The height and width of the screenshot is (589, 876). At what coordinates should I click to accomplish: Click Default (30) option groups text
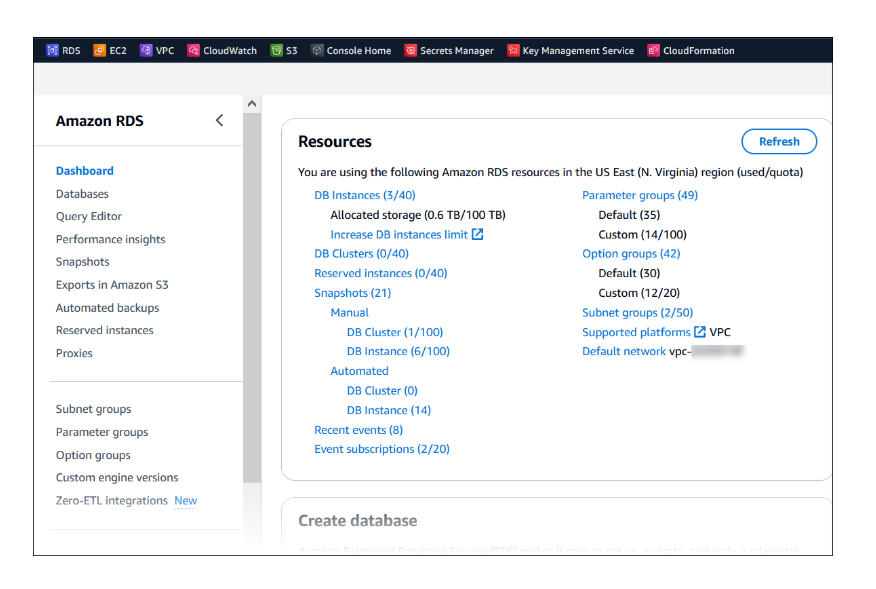629,273
